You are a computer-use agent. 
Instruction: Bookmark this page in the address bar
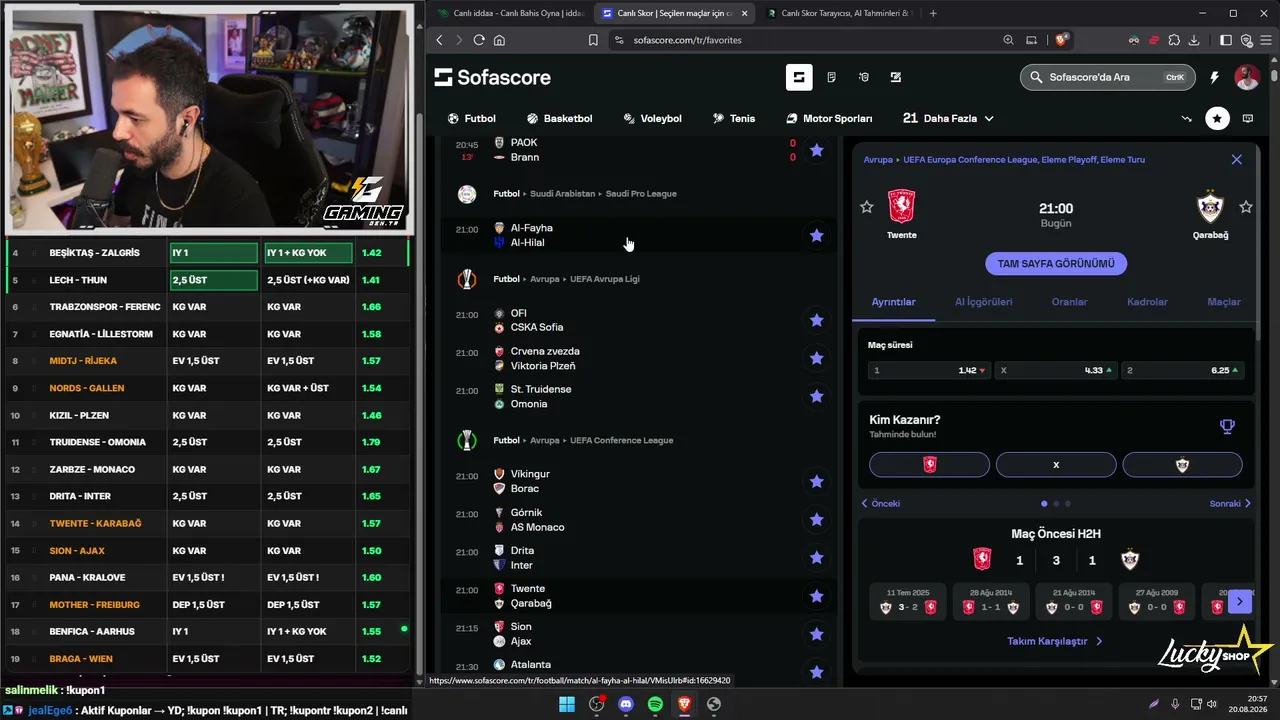click(593, 40)
